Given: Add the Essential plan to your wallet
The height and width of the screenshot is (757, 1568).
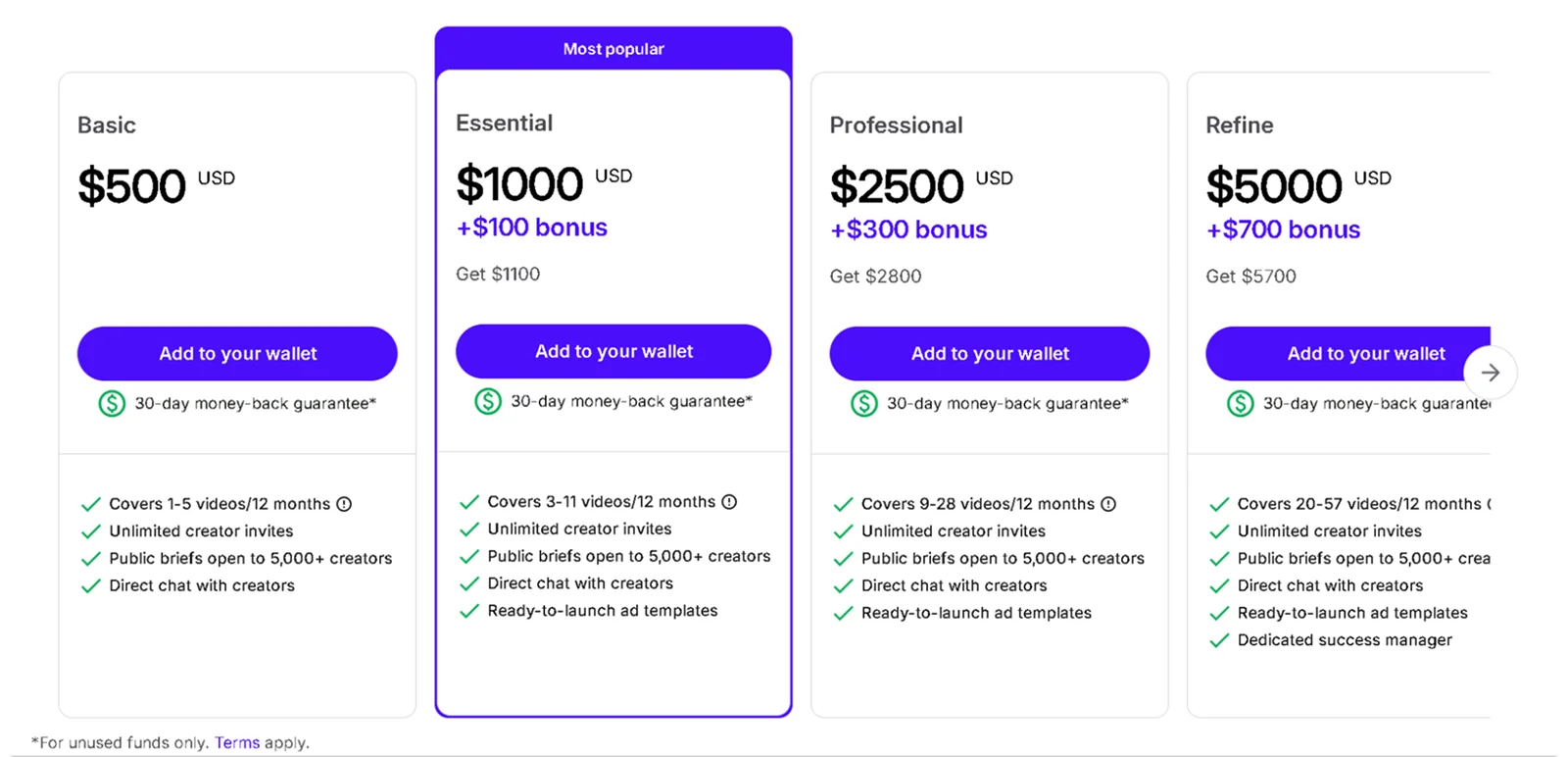Looking at the screenshot, I should point(613,351).
